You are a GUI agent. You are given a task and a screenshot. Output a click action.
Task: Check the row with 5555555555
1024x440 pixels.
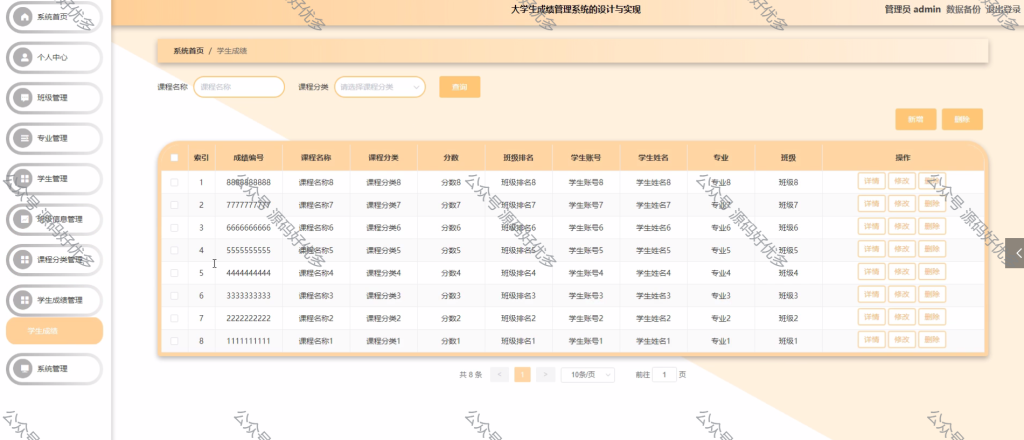[174, 250]
